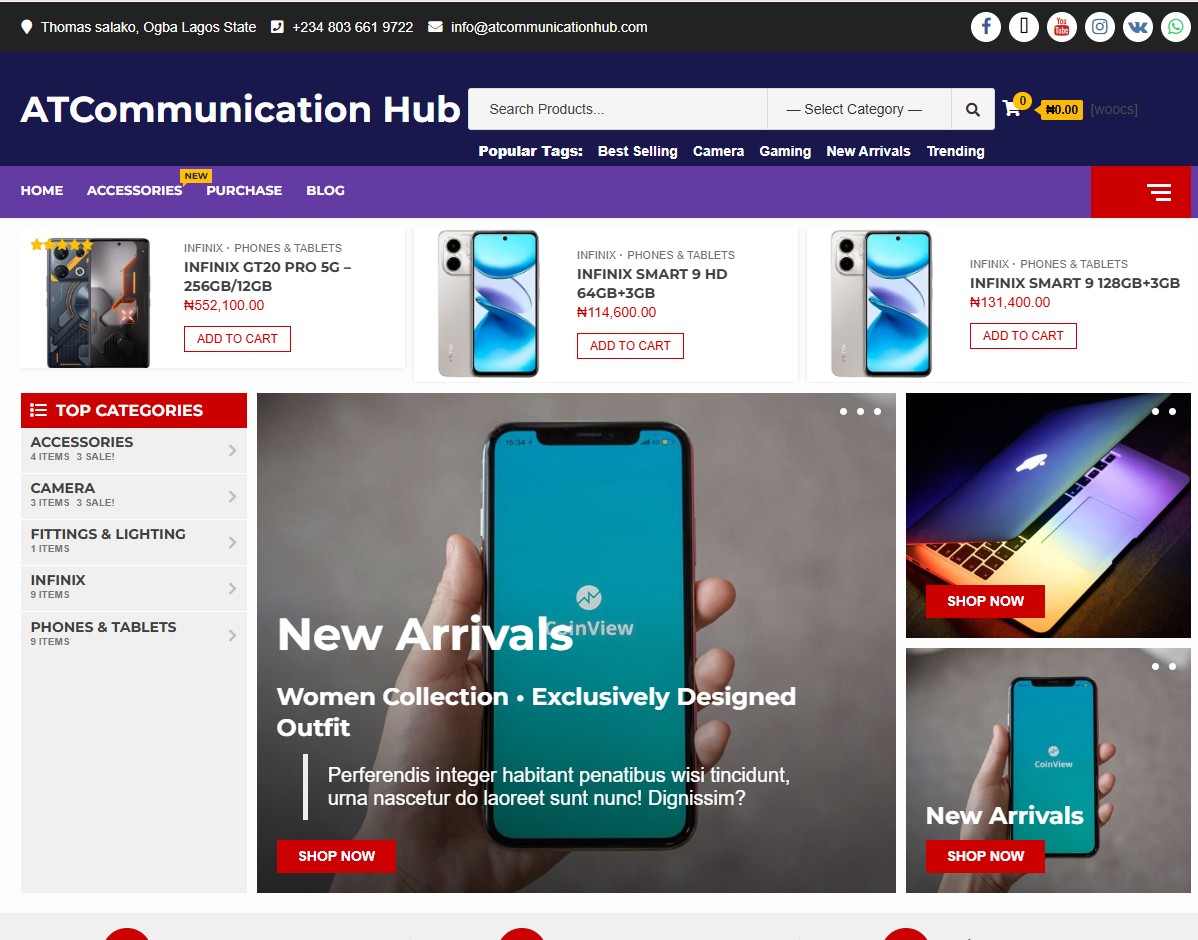The image size is (1198, 940).
Task: Click the Search Products input field
Action: pos(617,109)
